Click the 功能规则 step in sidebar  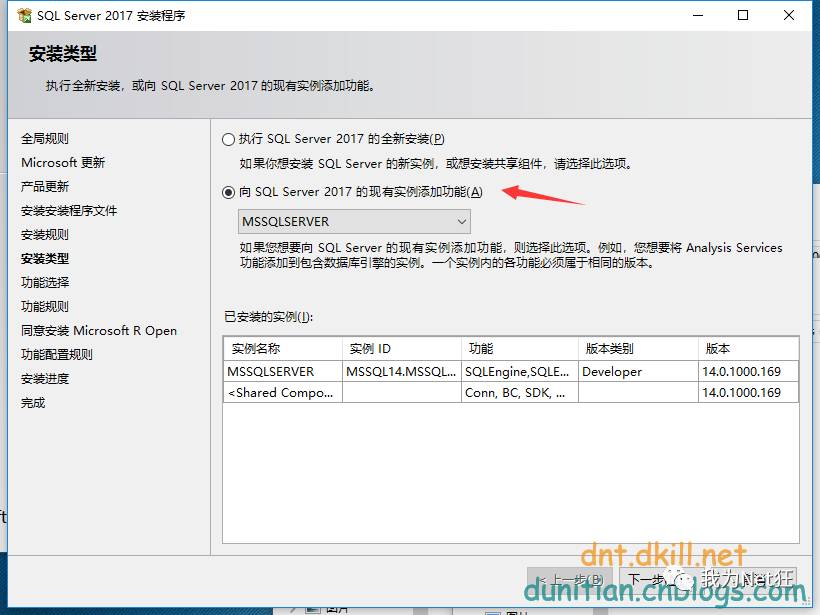44,307
